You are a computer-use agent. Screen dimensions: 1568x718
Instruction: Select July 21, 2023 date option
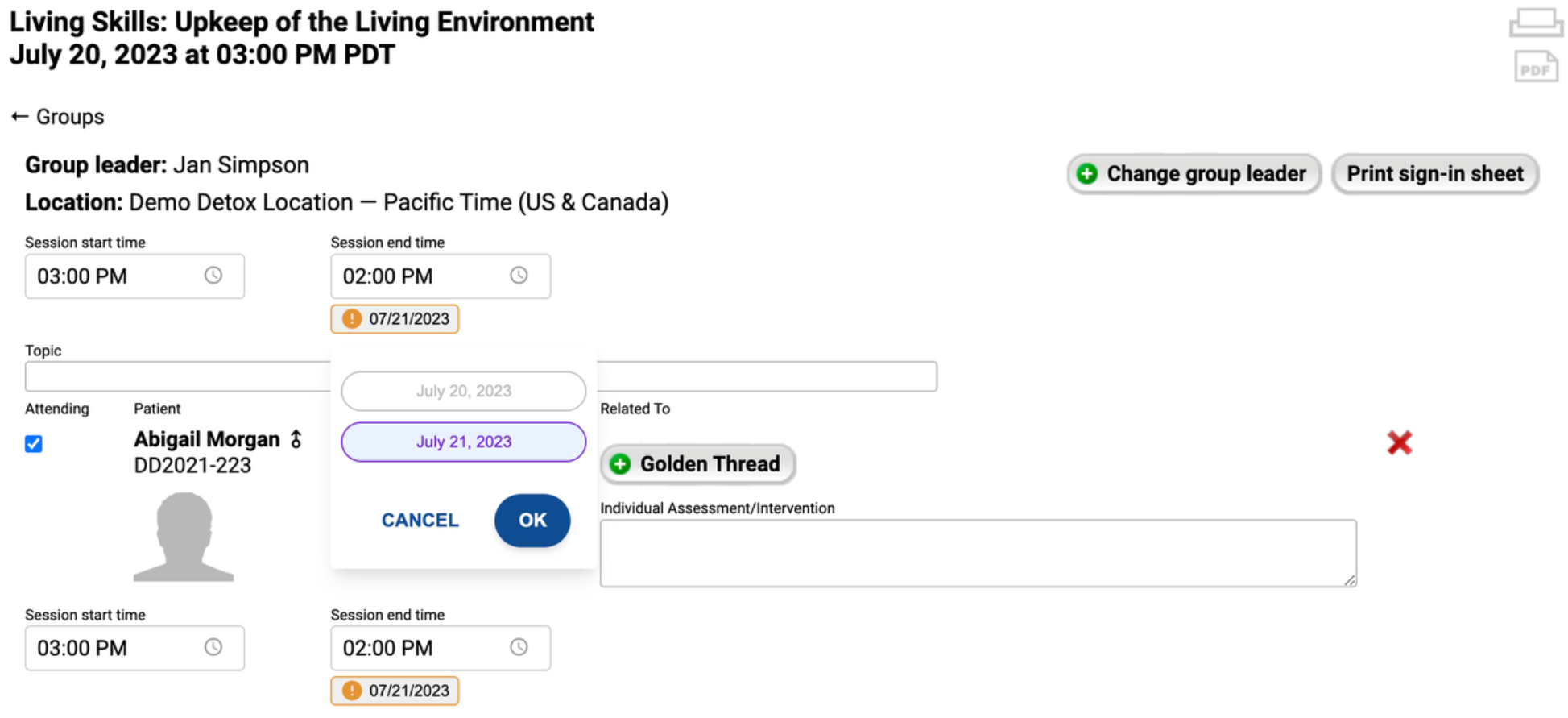(463, 442)
